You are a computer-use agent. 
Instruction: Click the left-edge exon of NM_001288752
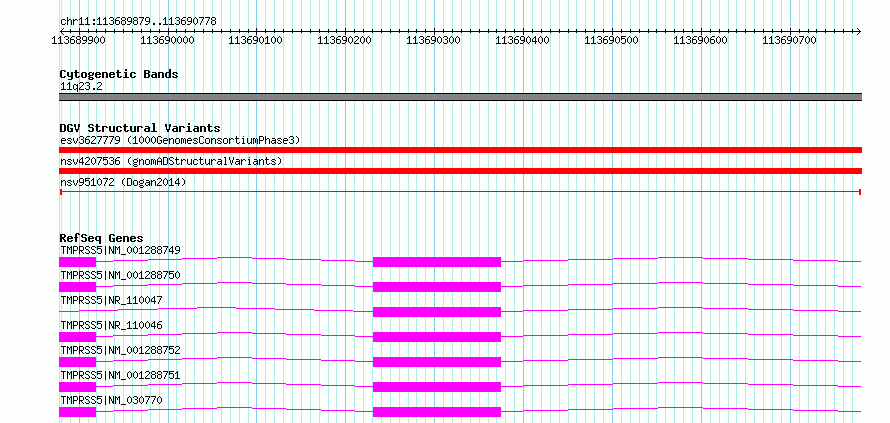tap(78, 362)
